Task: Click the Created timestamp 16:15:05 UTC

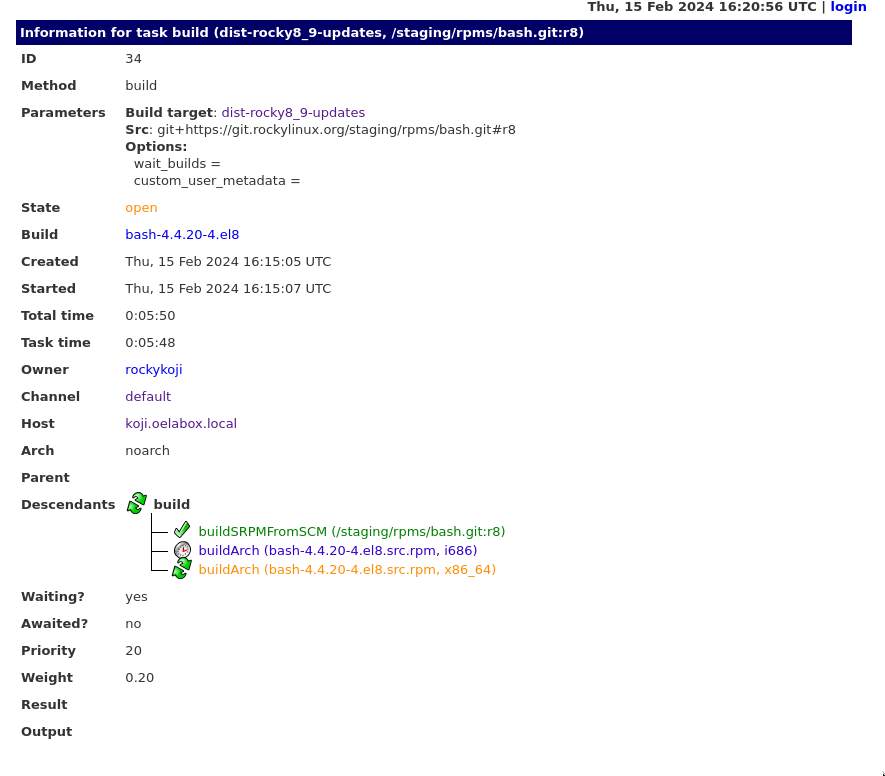Action: tap(228, 262)
